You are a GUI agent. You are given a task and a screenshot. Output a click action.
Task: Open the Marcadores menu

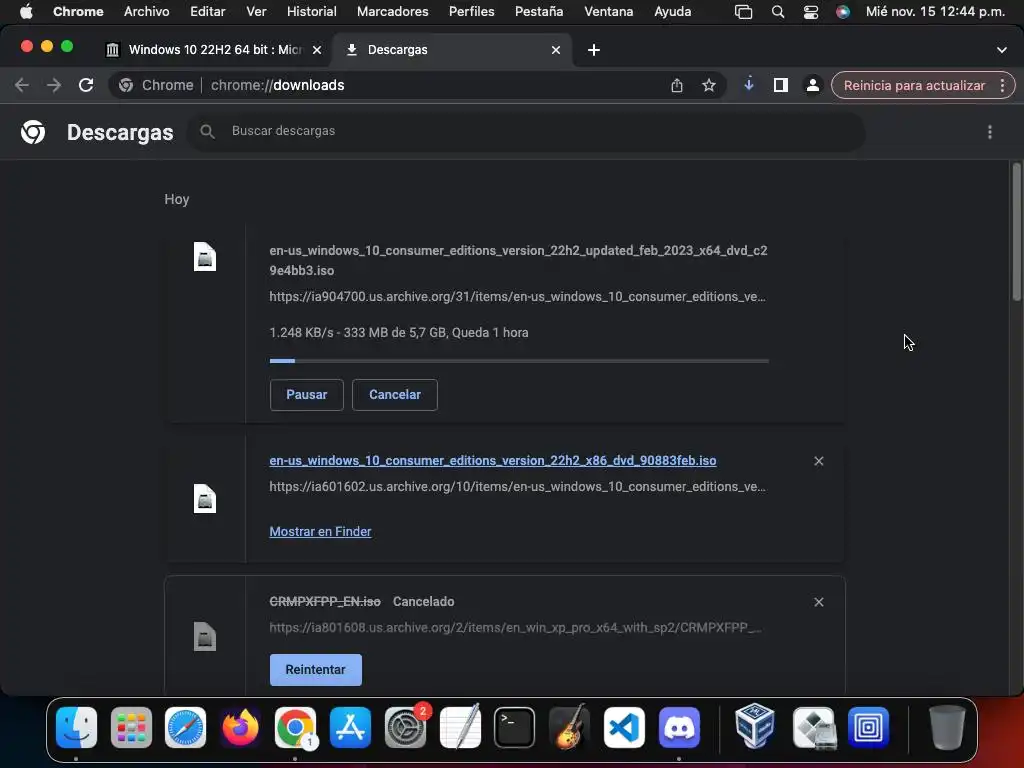click(392, 12)
